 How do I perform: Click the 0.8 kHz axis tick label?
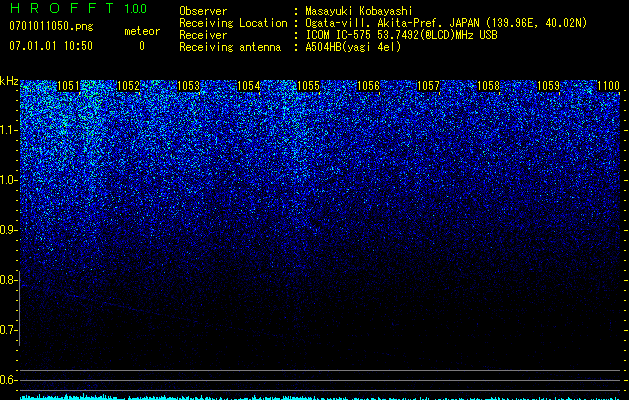click(7, 280)
